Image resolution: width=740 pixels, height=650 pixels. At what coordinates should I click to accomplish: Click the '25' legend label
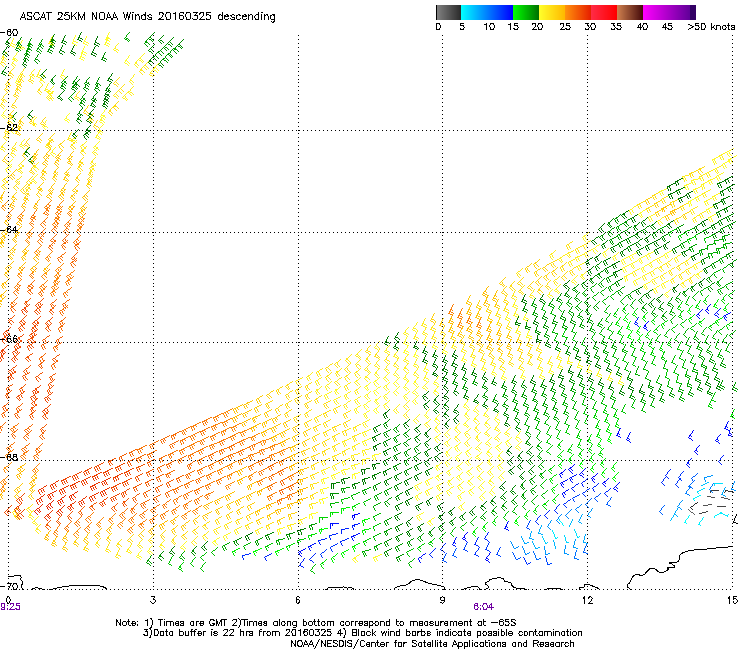pyautogui.click(x=565, y=27)
